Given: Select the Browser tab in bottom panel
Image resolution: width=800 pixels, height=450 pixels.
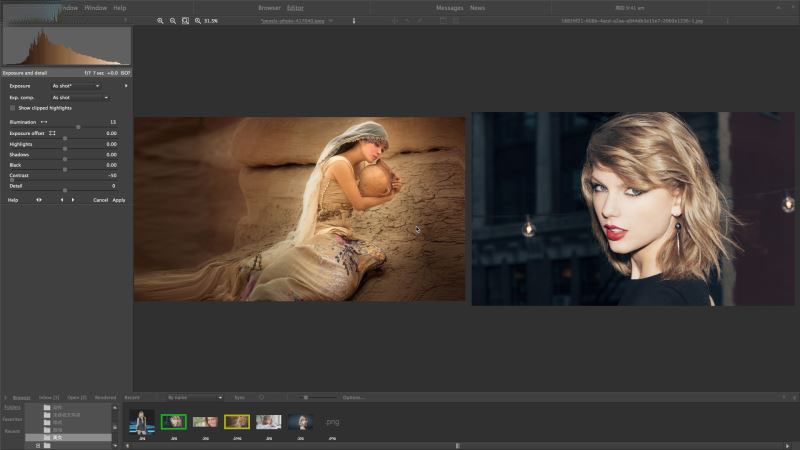Looking at the screenshot, I should [x=21, y=397].
